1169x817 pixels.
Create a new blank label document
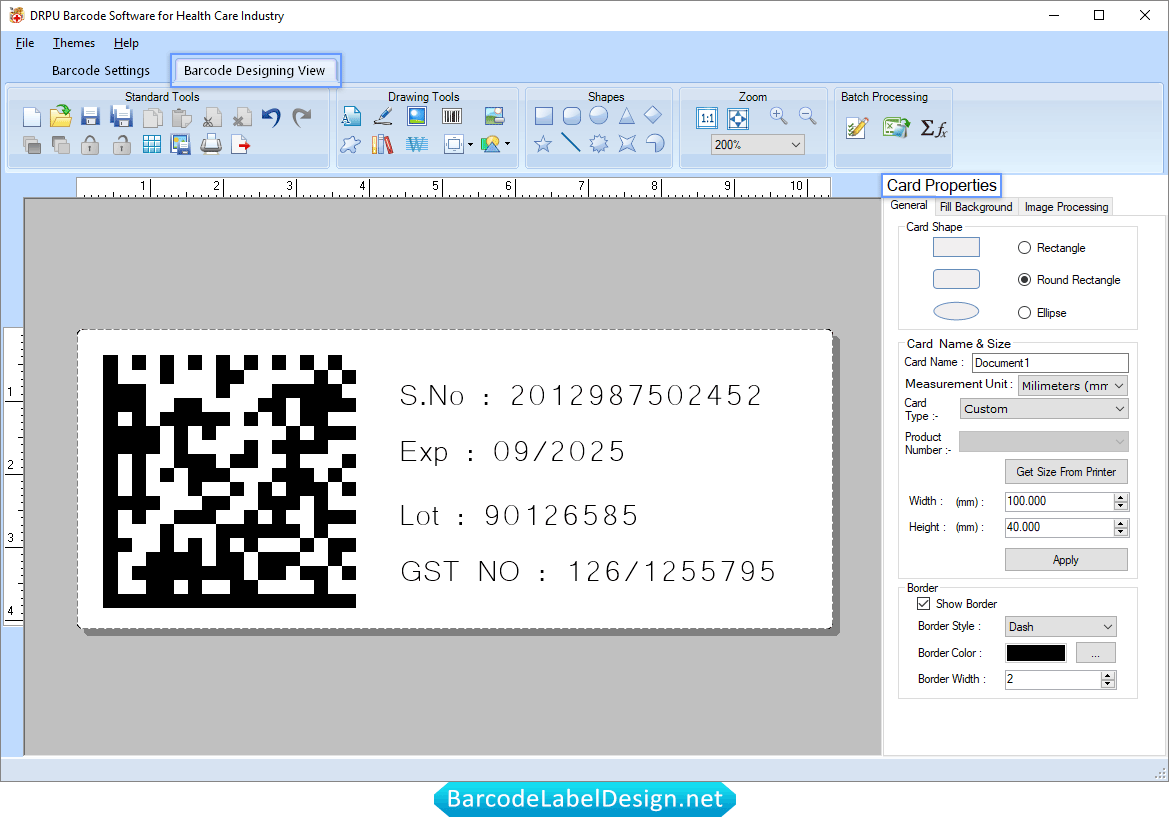[x=31, y=117]
